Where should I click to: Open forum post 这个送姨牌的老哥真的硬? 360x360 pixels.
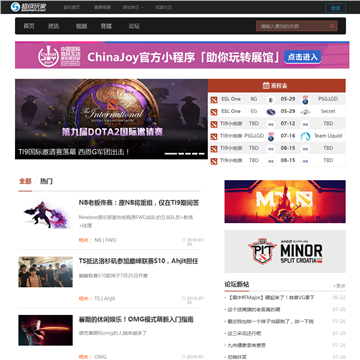[x=254, y=309]
